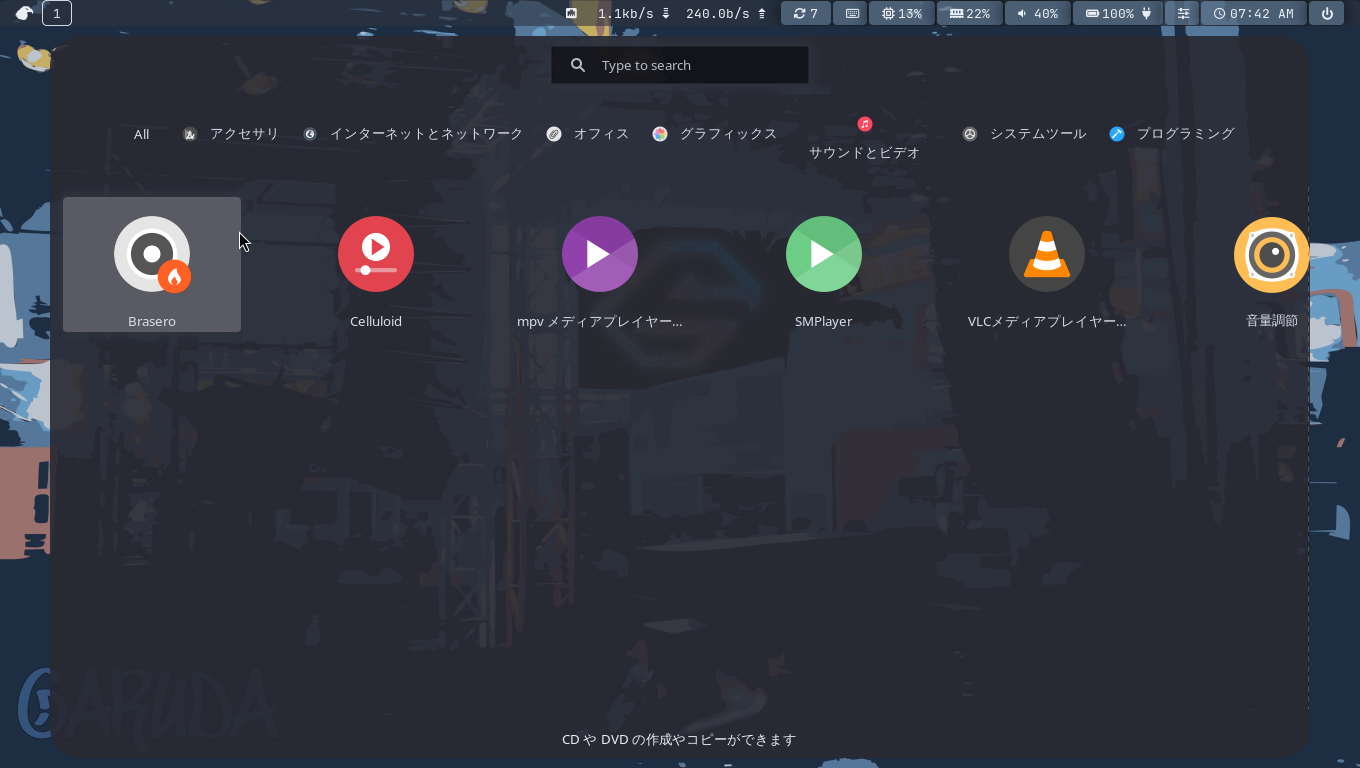Click the description text "CD や DVD の作成やコピーができます"
The width and height of the screenshot is (1360, 768).
click(x=679, y=740)
